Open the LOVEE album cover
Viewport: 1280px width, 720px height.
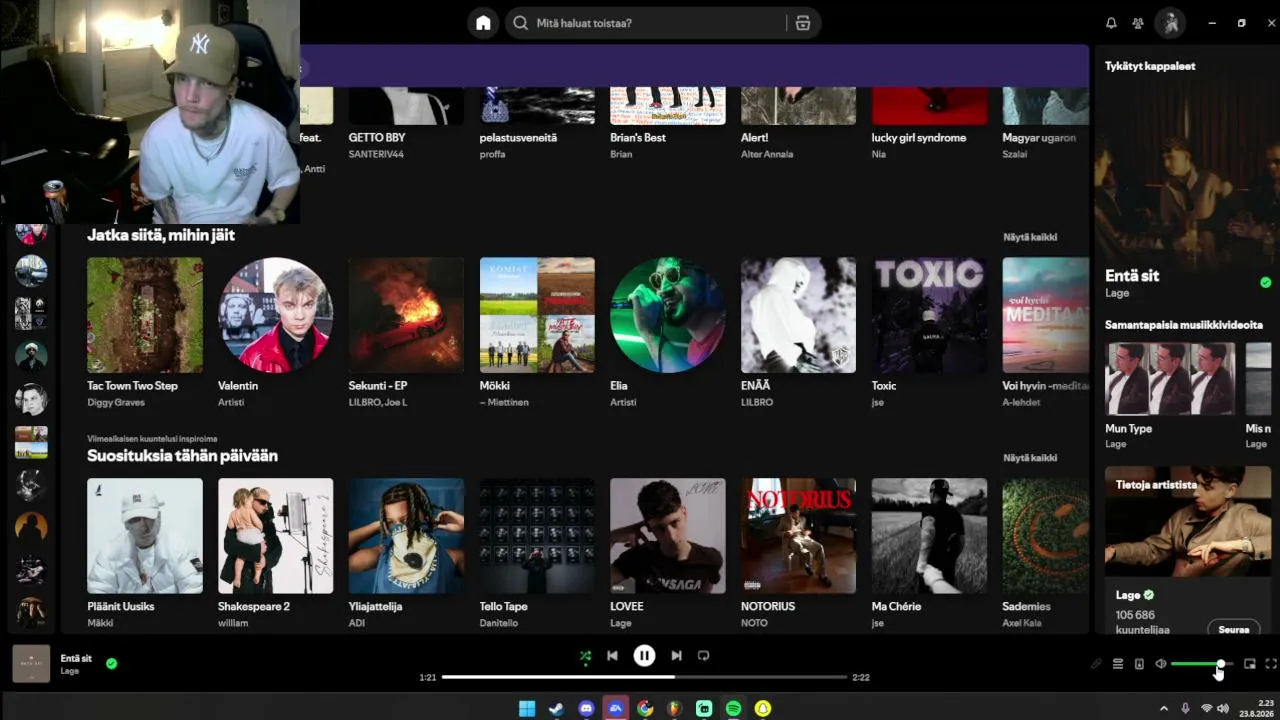click(668, 536)
